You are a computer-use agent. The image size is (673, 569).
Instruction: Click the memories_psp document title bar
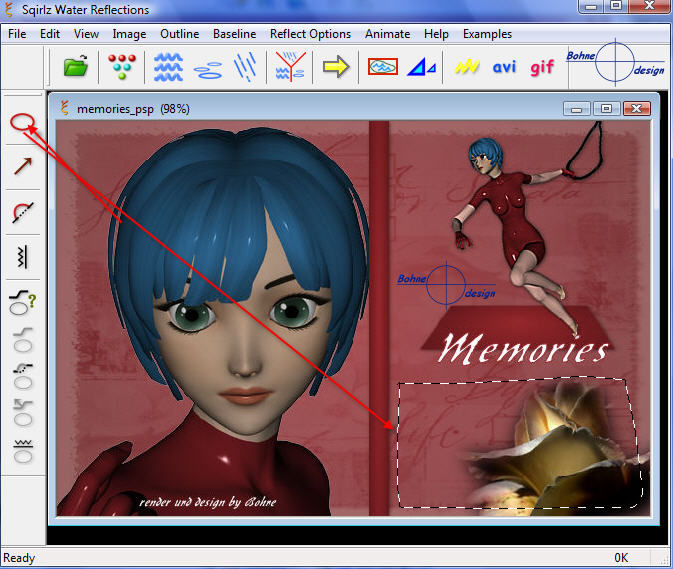(300, 108)
